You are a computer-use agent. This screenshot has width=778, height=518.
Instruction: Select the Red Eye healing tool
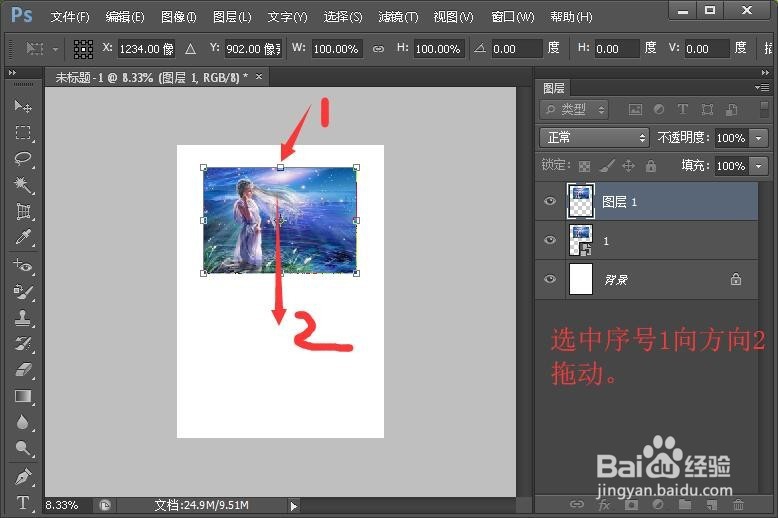[x=22, y=265]
